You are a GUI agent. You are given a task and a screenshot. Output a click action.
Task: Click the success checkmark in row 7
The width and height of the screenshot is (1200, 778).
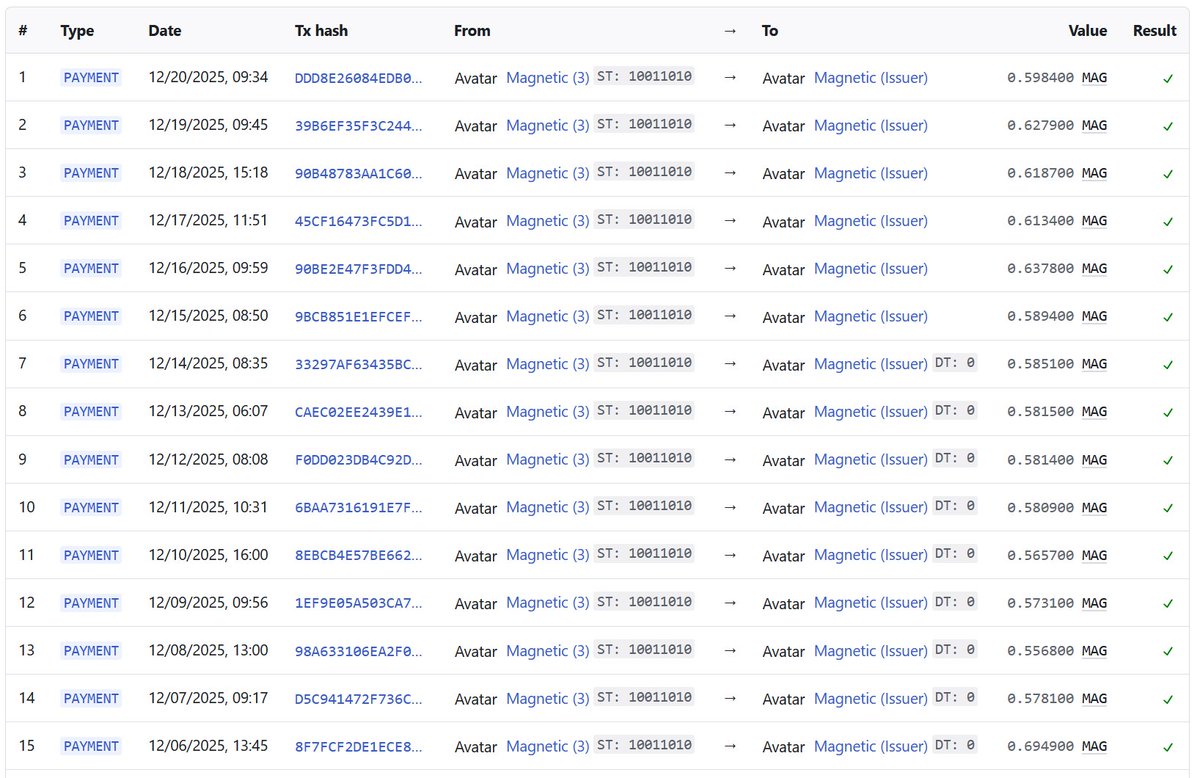(x=1168, y=365)
